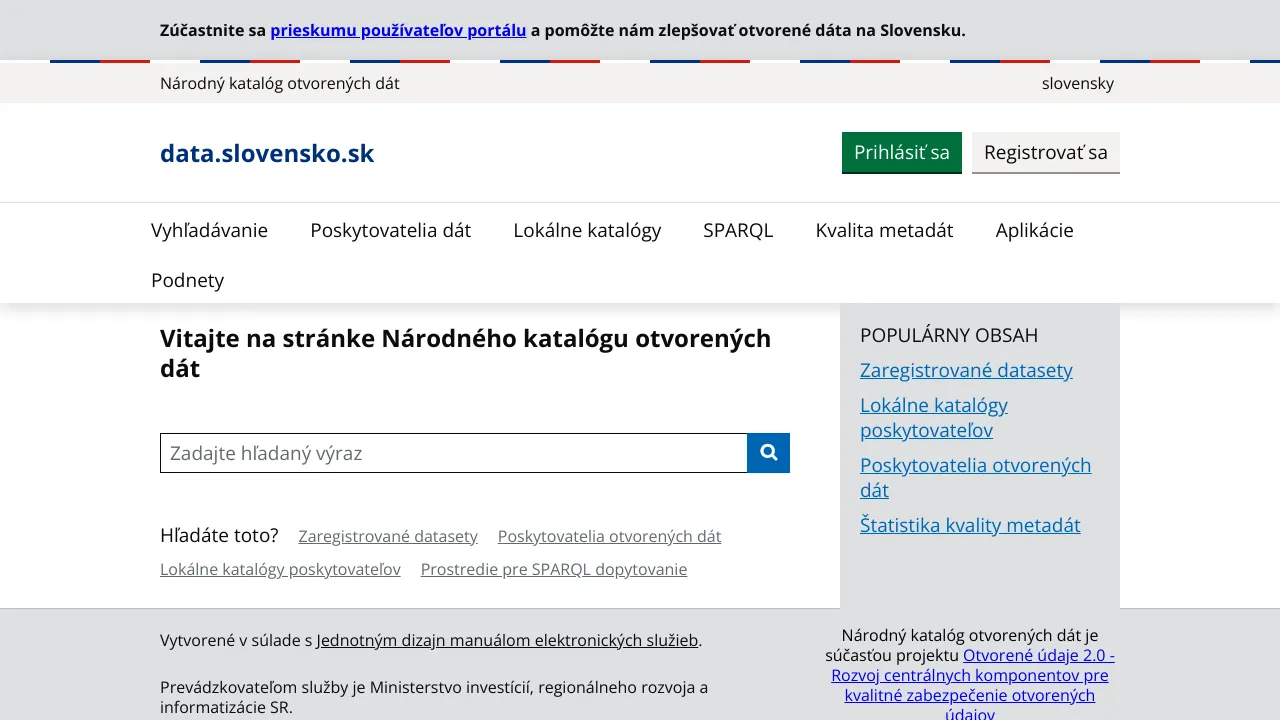Open the Aplikácie navigation item
This screenshot has width=1280, height=720.
click(1034, 230)
